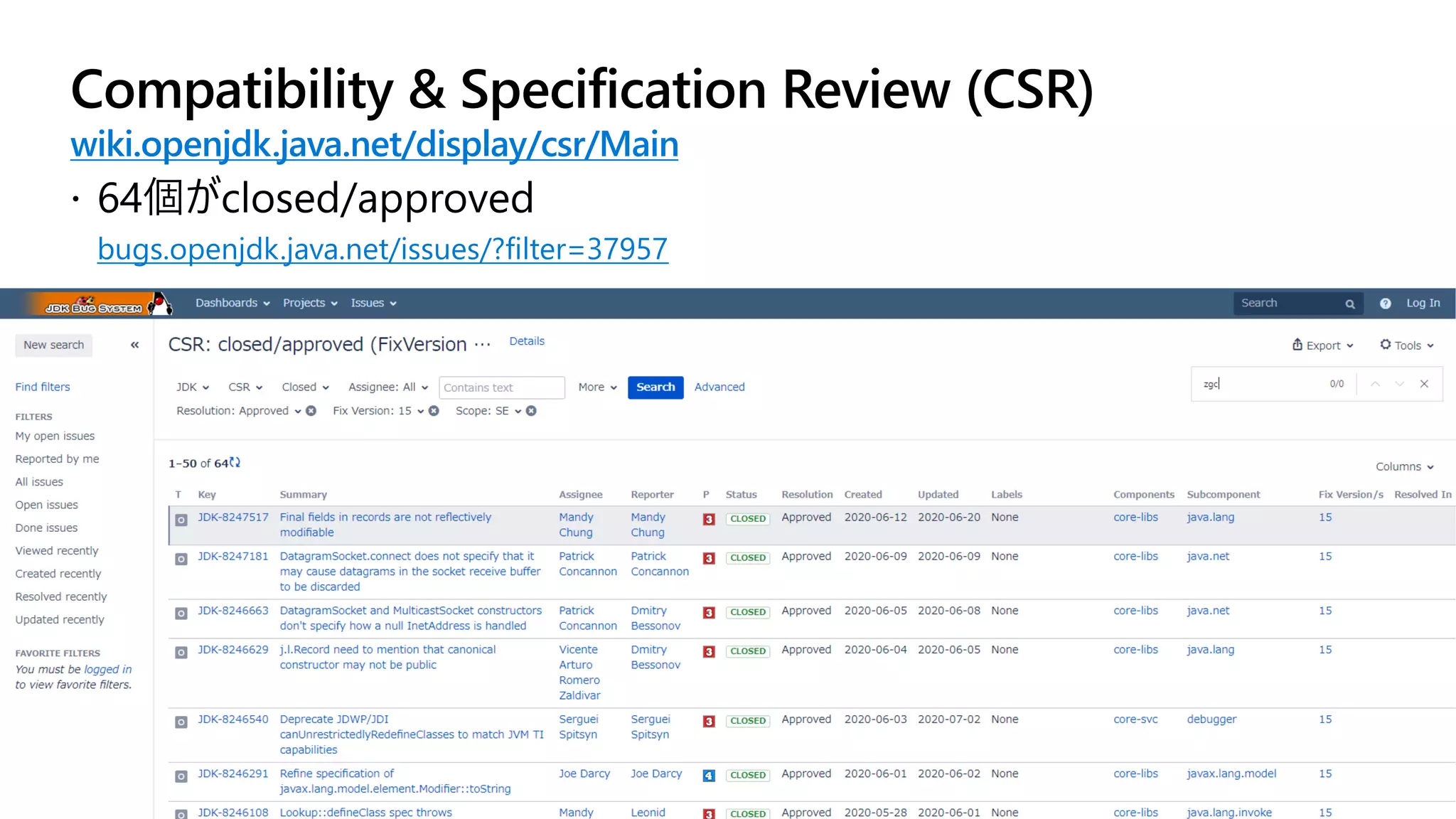Click priority 4 icon for JDK-8246291
Screen dimensions: 1456x819
(x=709, y=776)
